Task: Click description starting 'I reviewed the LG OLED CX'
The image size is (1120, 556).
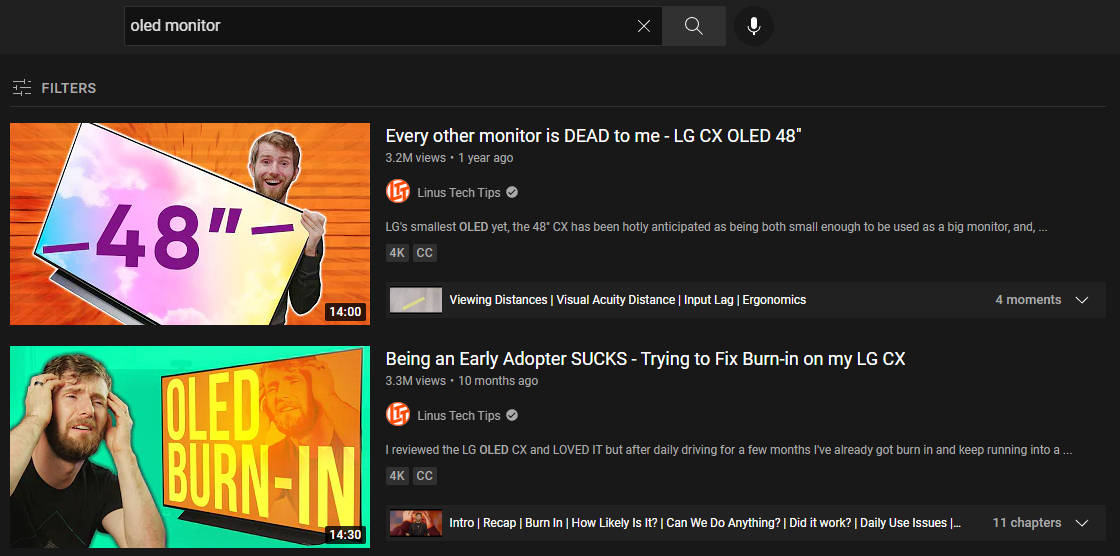Action: (x=729, y=450)
